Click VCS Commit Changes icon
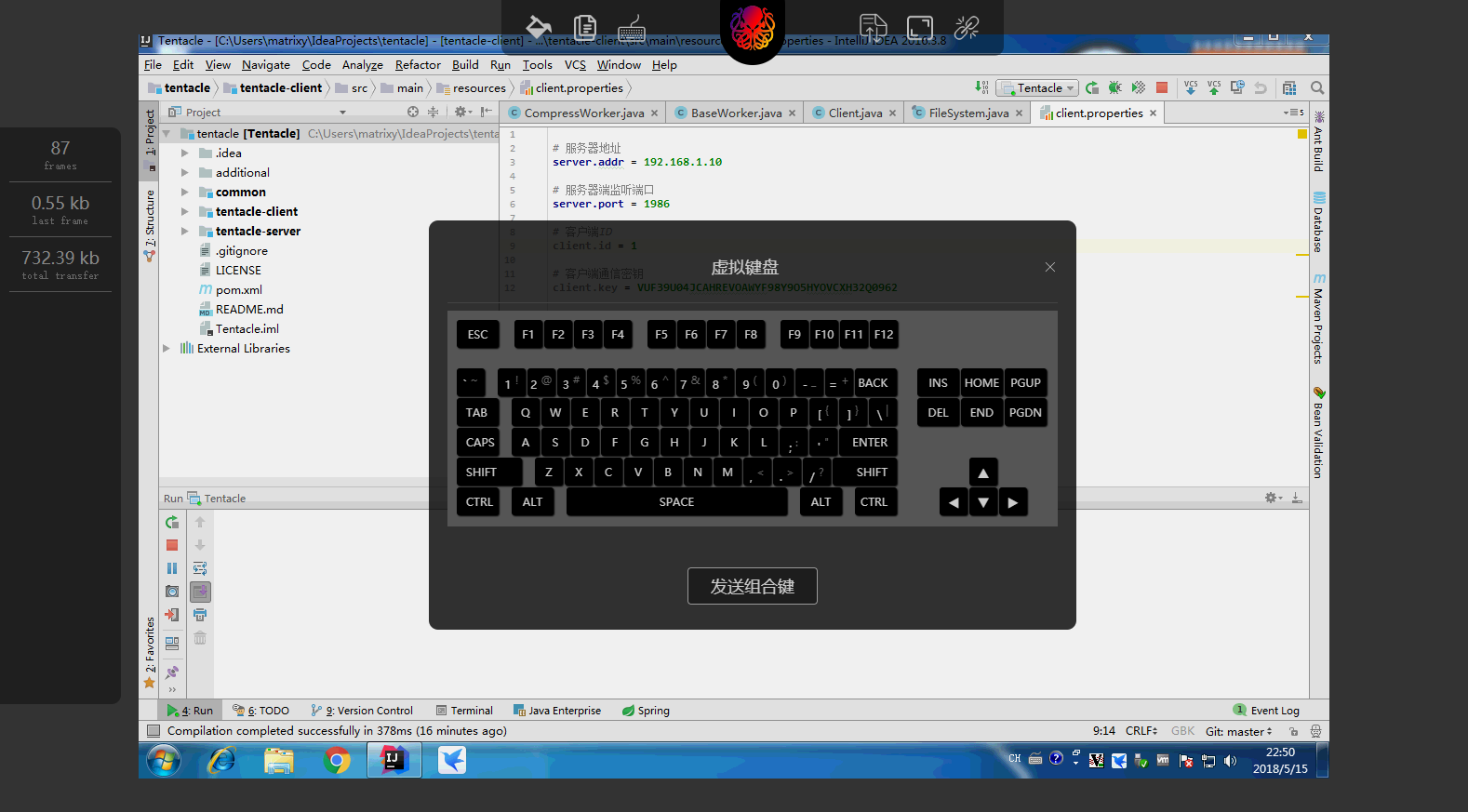The height and width of the screenshot is (812, 1468). point(1214,87)
